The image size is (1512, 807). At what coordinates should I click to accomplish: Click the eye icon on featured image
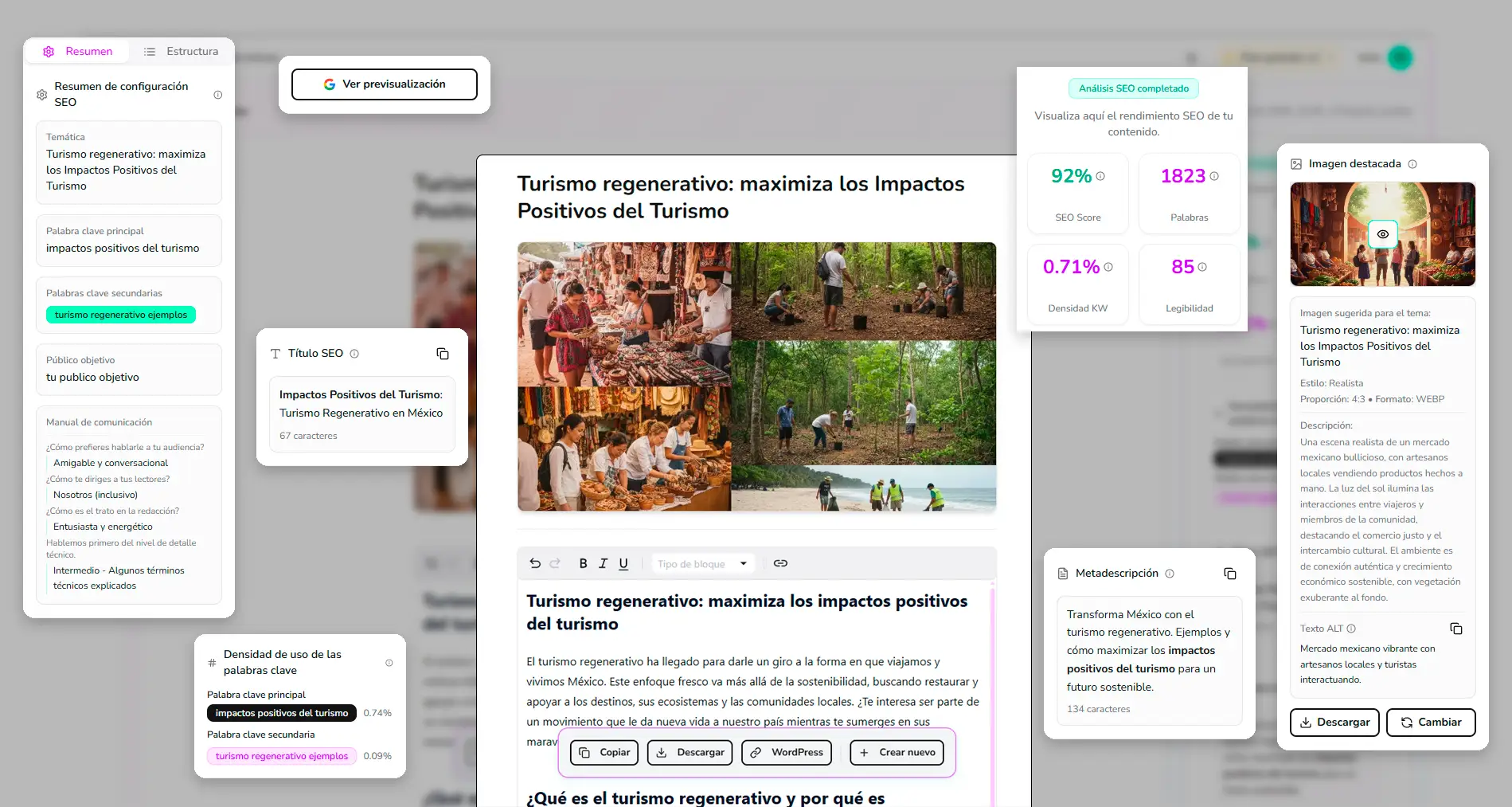(1382, 234)
